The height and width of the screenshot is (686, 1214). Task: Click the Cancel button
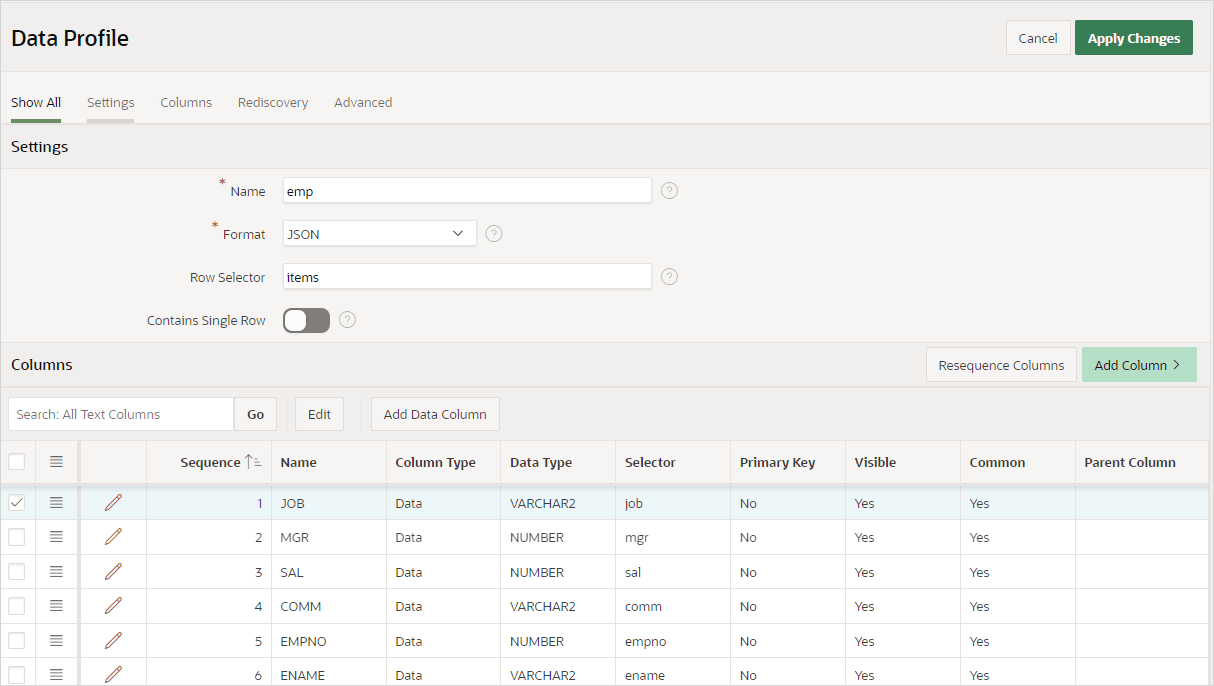pos(1038,38)
